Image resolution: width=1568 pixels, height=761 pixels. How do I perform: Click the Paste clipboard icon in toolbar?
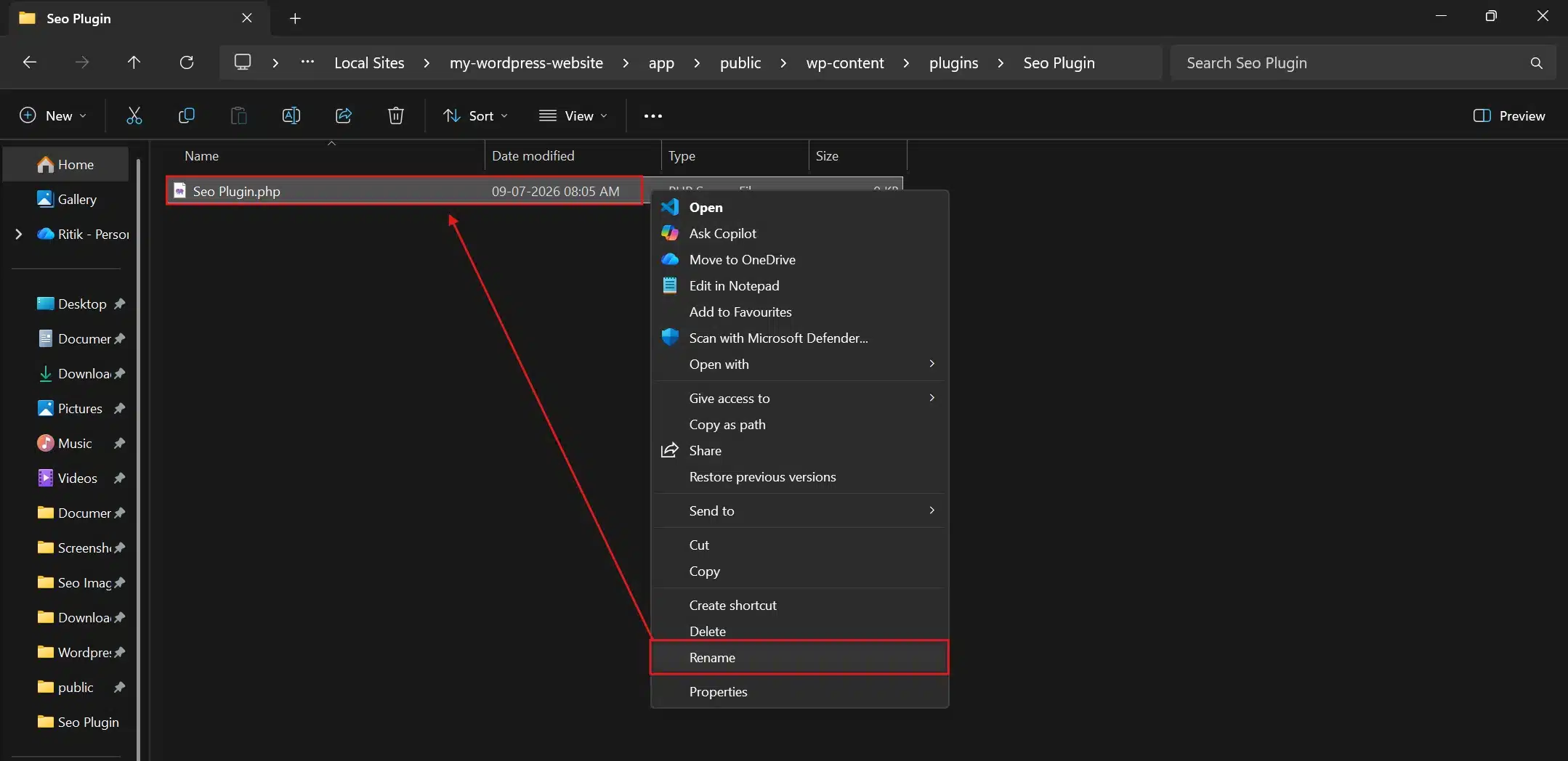(x=239, y=115)
